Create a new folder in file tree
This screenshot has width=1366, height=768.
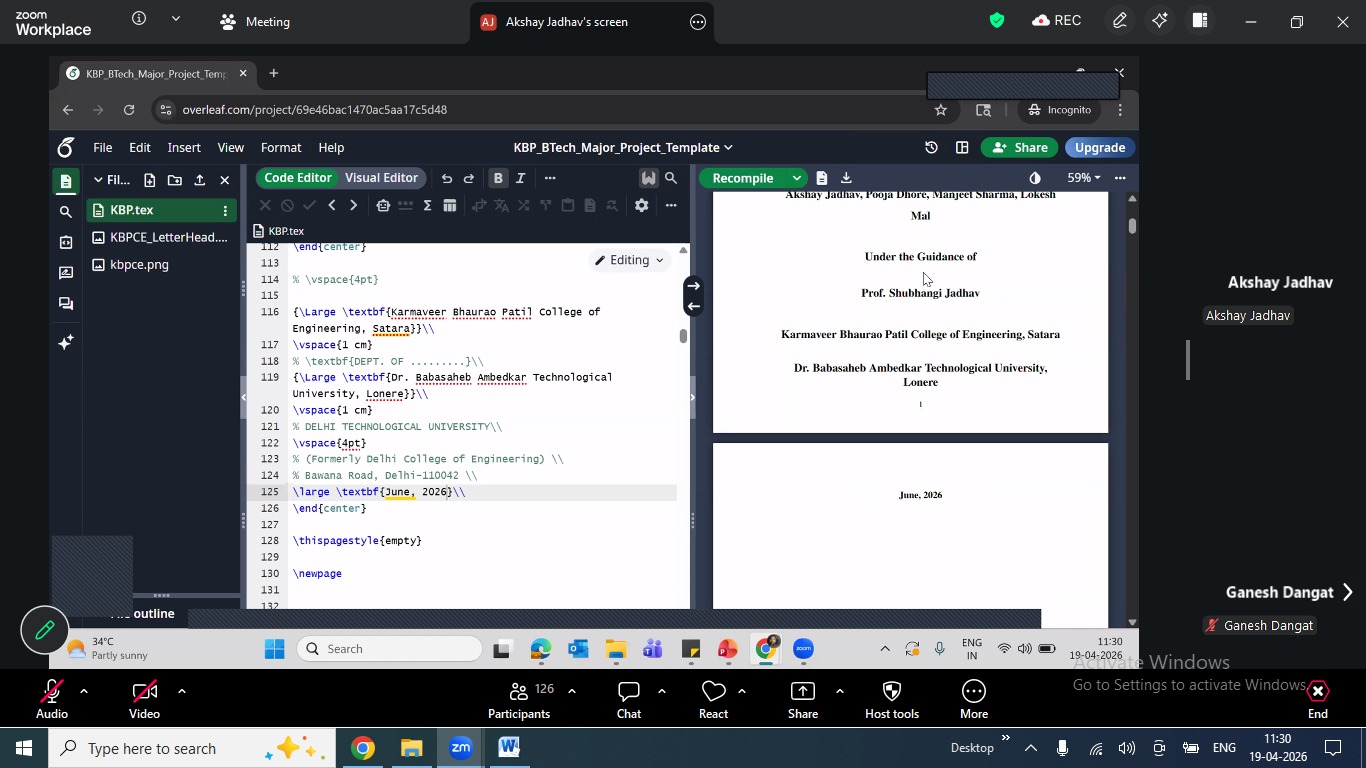[175, 181]
